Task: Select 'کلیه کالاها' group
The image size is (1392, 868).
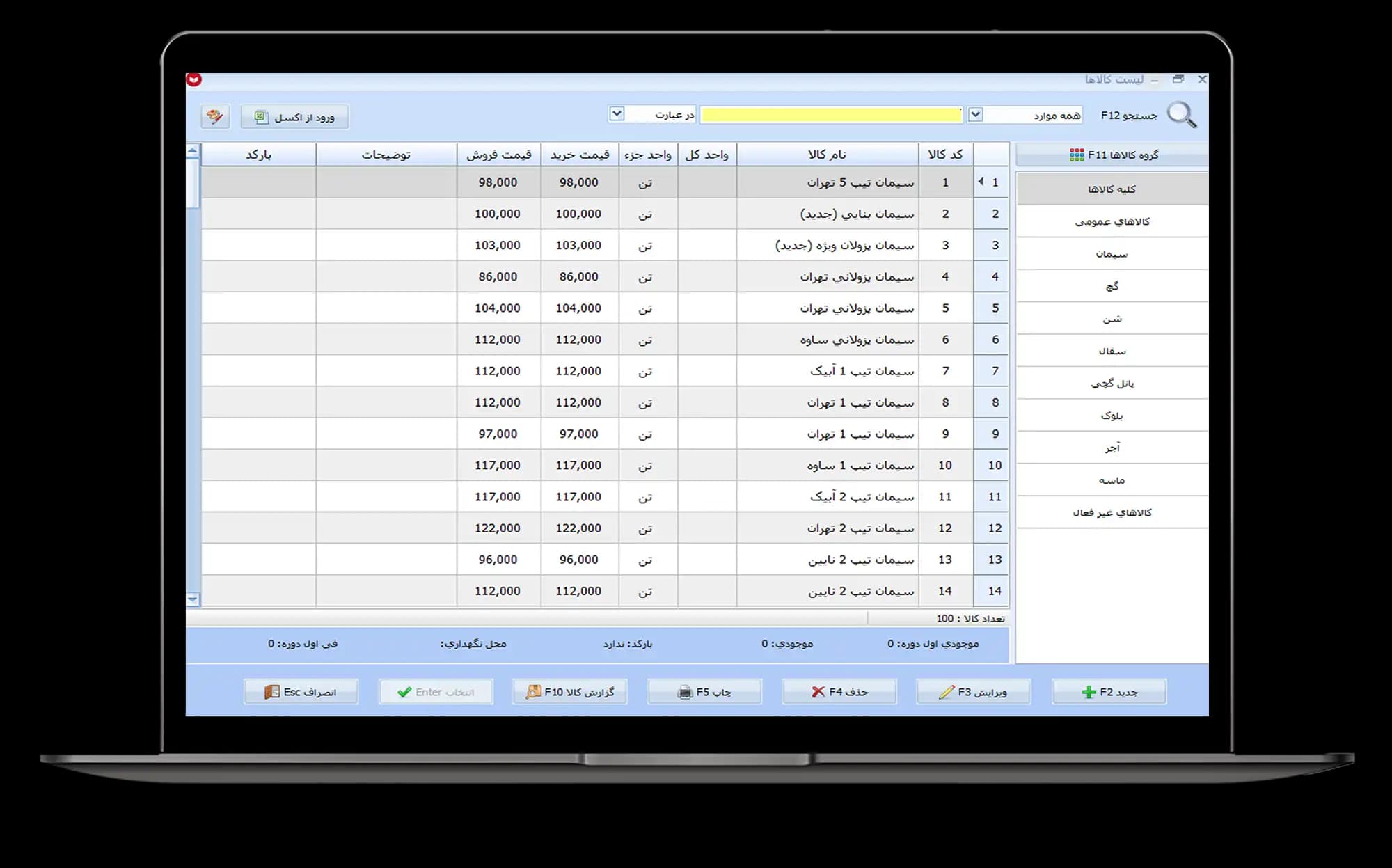Action: point(1112,189)
